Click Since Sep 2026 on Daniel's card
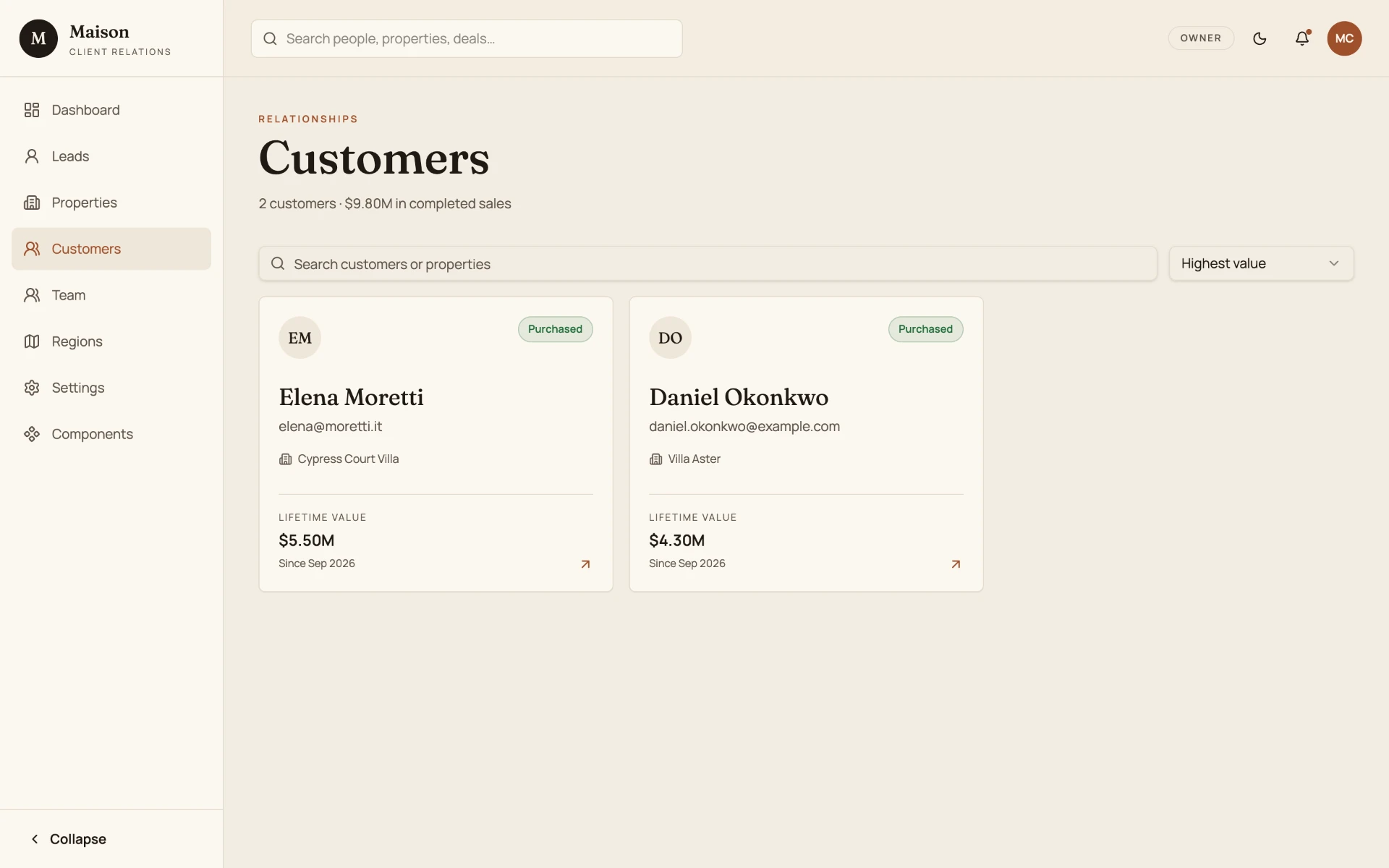1389x868 pixels. (687, 563)
